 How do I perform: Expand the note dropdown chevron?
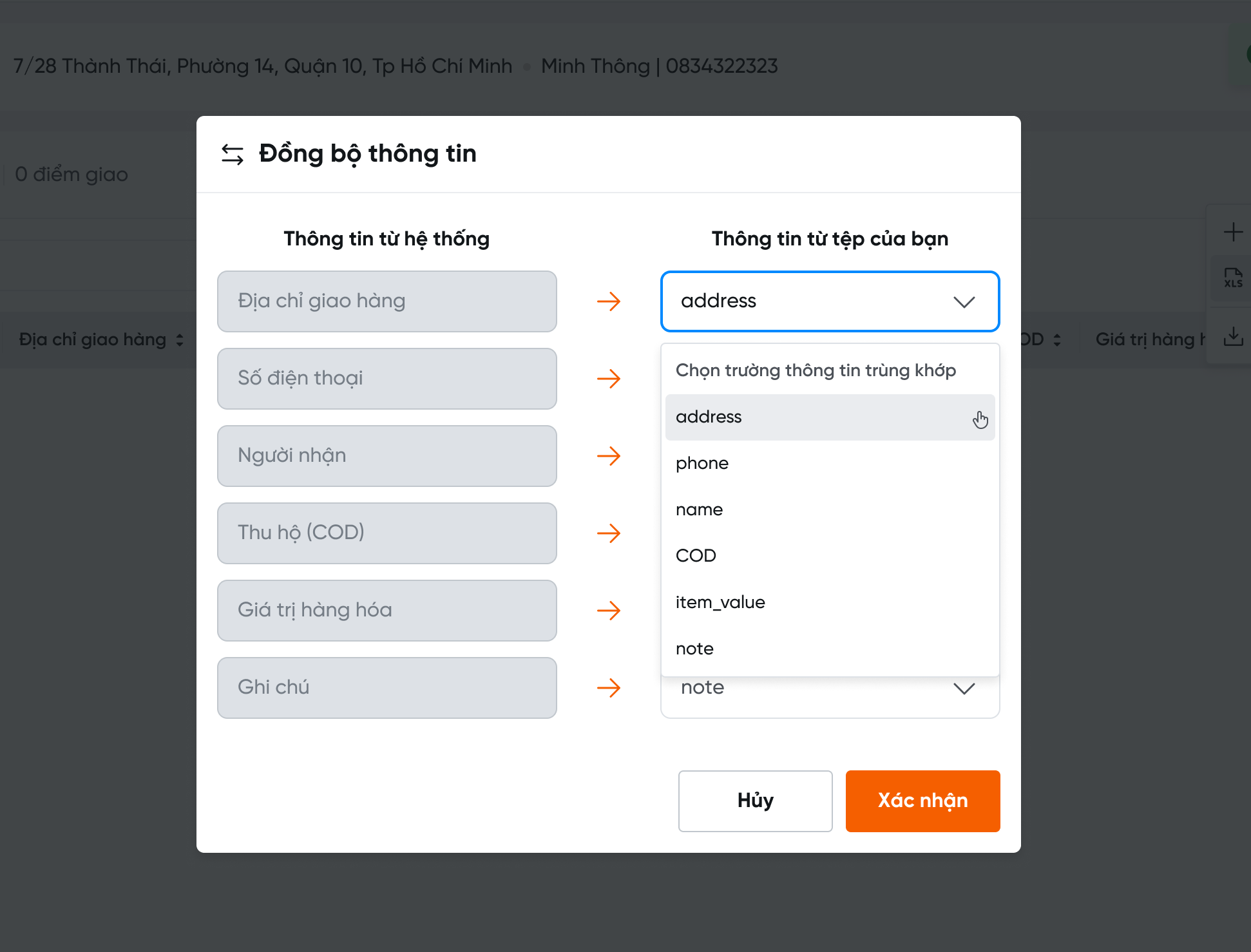(x=964, y=689)
